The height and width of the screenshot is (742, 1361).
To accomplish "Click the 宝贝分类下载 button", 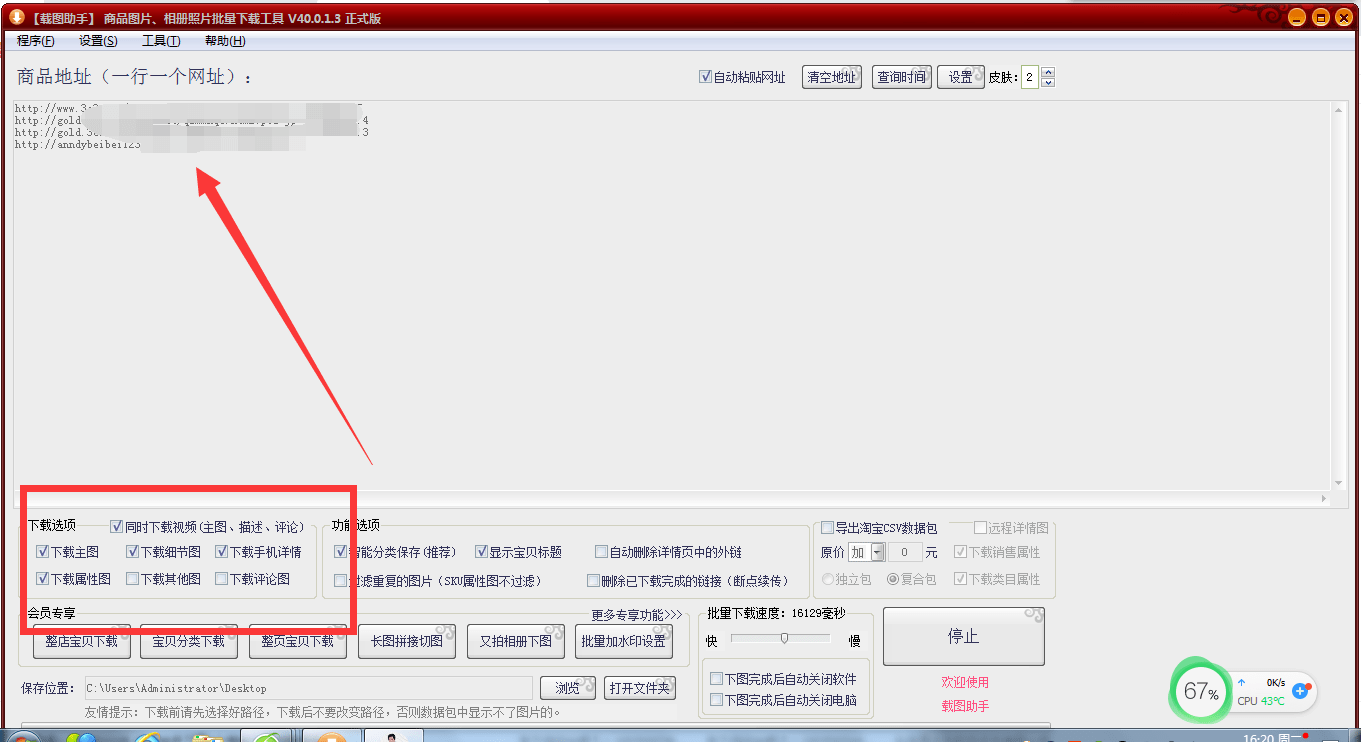I will [x=189, y=641].
